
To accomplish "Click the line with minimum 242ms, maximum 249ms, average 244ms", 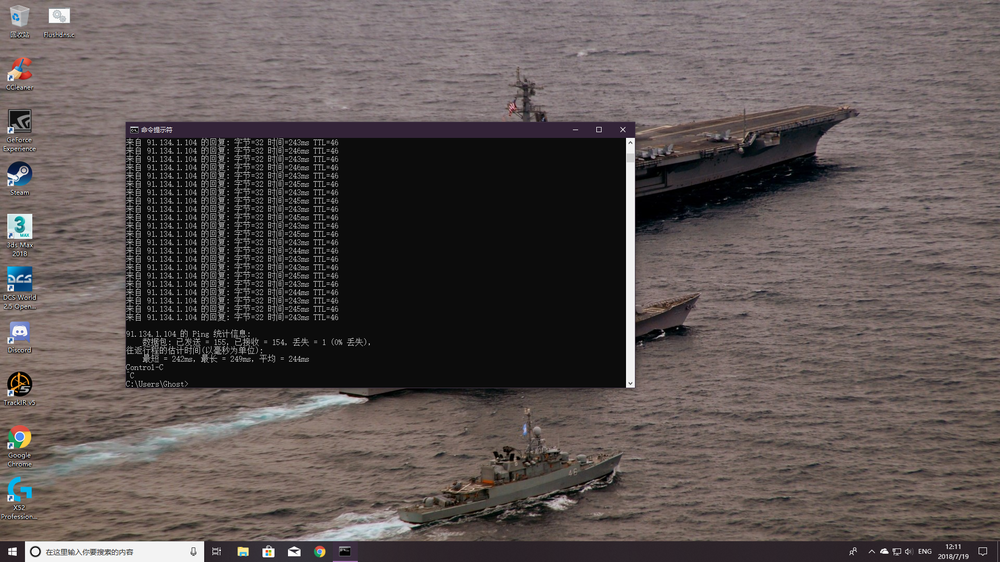I will (x=226, y=359).
